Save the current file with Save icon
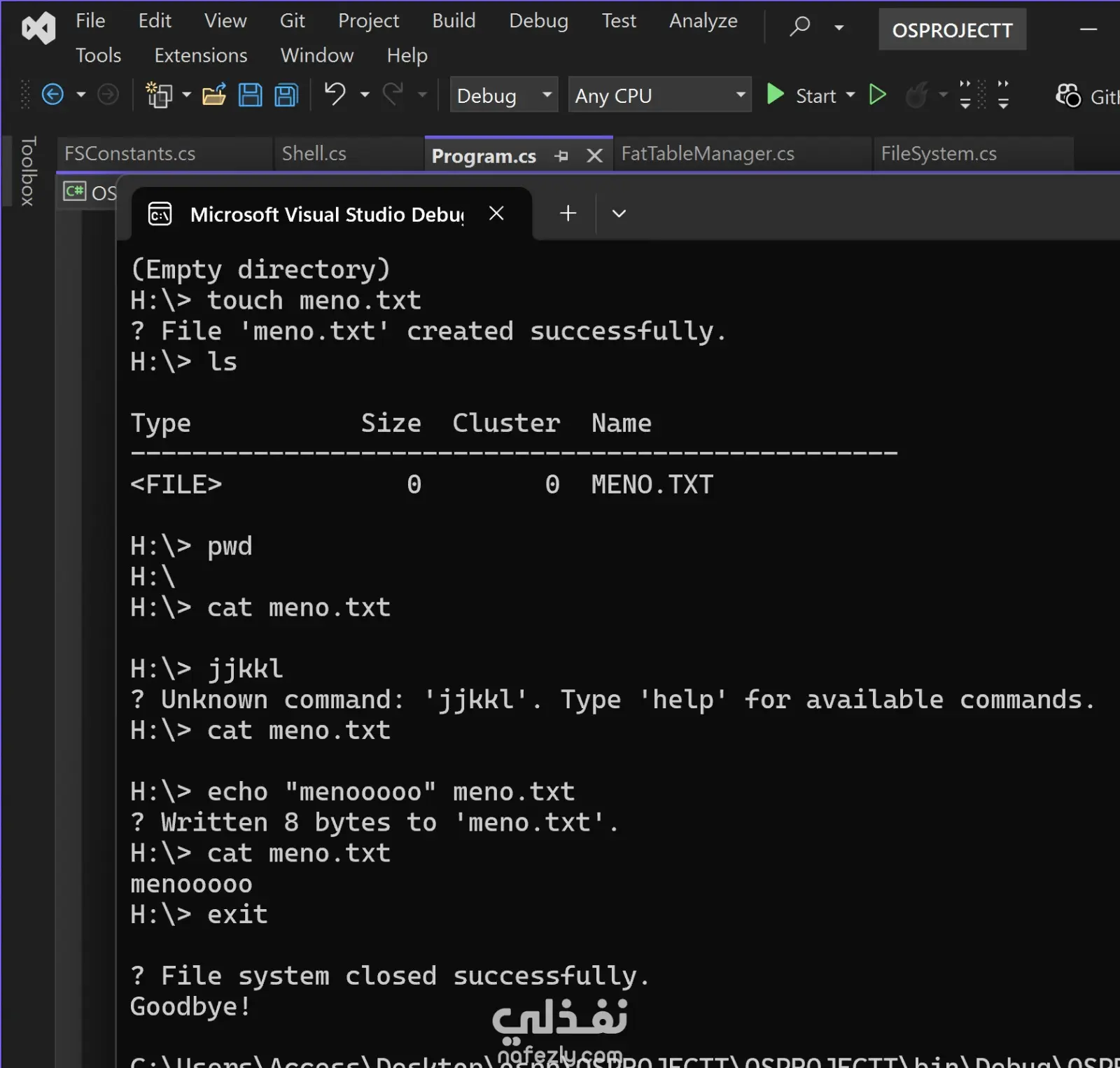The image size is (1120, 1068). tap(250, 94)
